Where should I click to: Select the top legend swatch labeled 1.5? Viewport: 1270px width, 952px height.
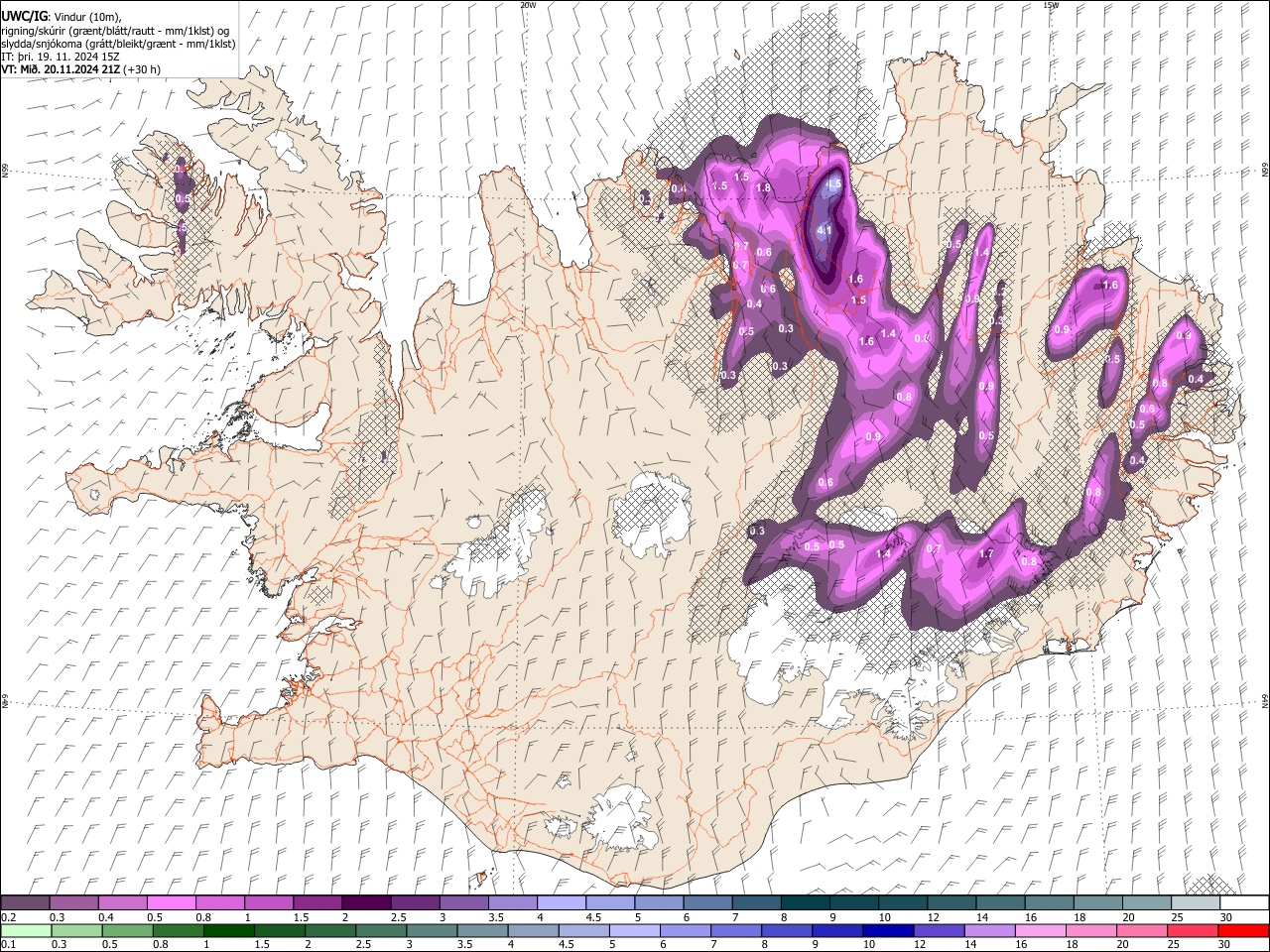[317, 903]
